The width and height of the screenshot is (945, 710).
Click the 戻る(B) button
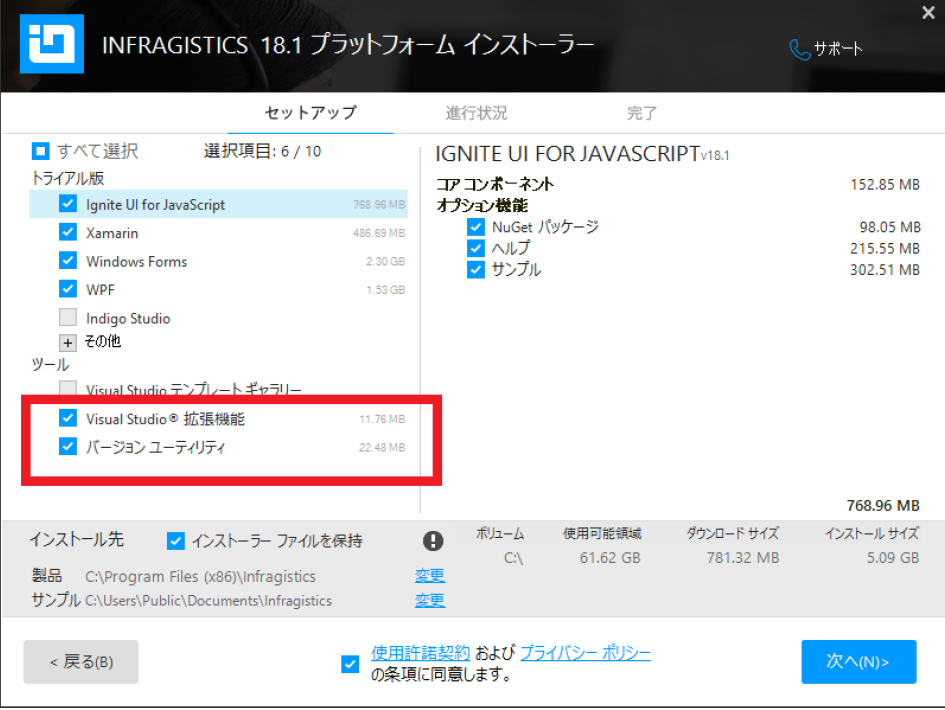pyautogui.click(x=81, y=662)
